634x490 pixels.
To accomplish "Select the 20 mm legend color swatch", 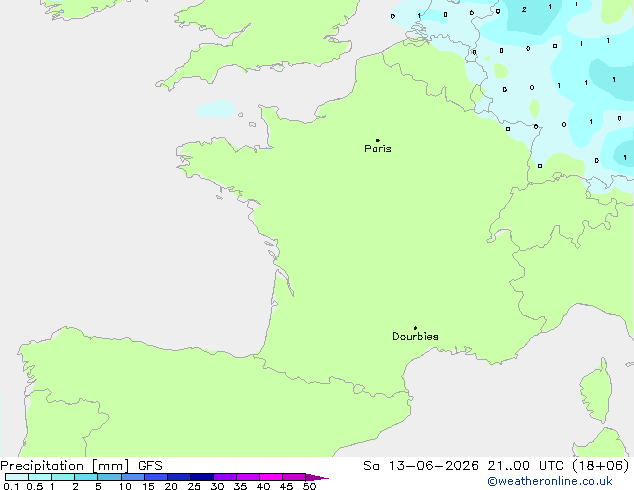I will (x=178, y=477).
